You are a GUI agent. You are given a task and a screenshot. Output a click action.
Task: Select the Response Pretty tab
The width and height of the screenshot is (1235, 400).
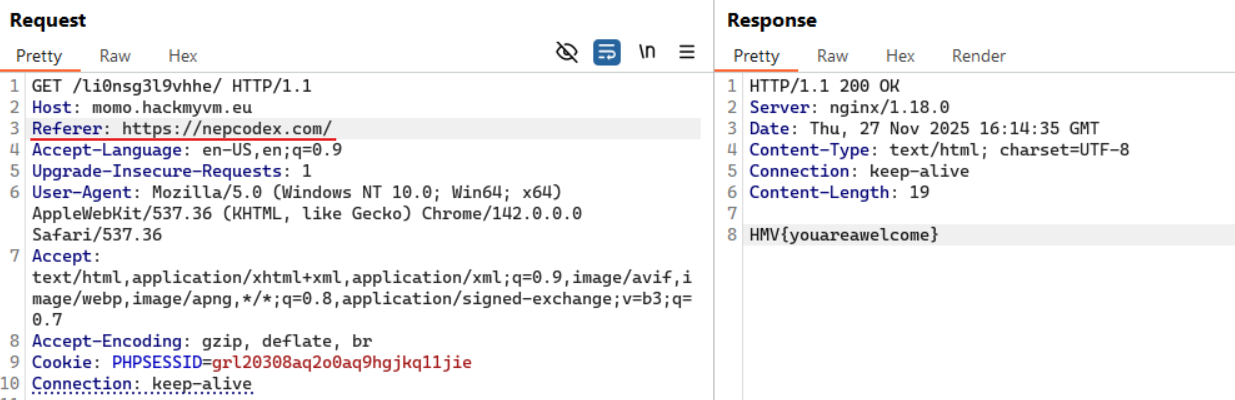click(756, 56)
